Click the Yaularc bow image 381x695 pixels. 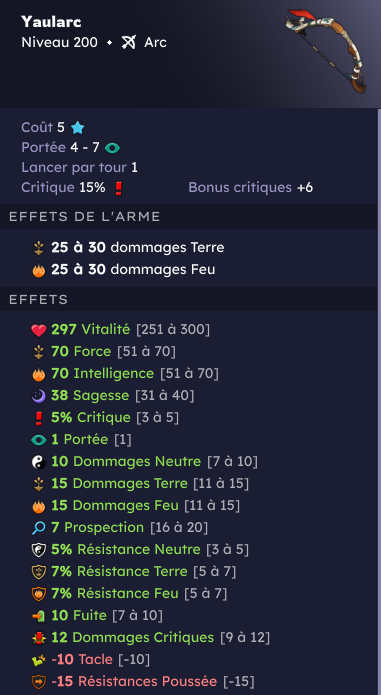[x=327, y=50]
